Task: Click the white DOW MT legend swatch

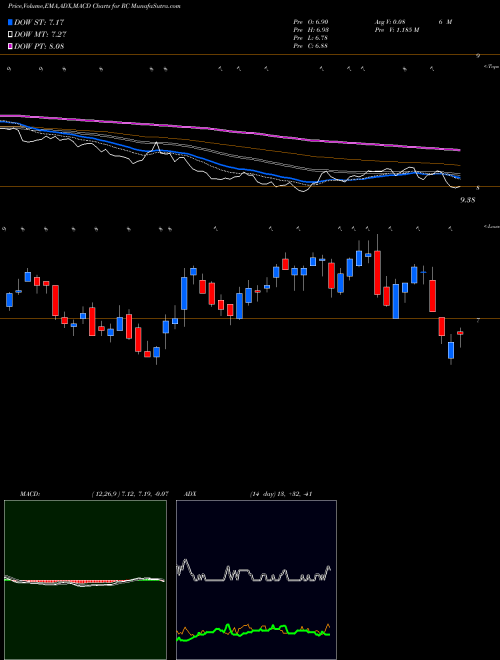Action: pos(10,35)
